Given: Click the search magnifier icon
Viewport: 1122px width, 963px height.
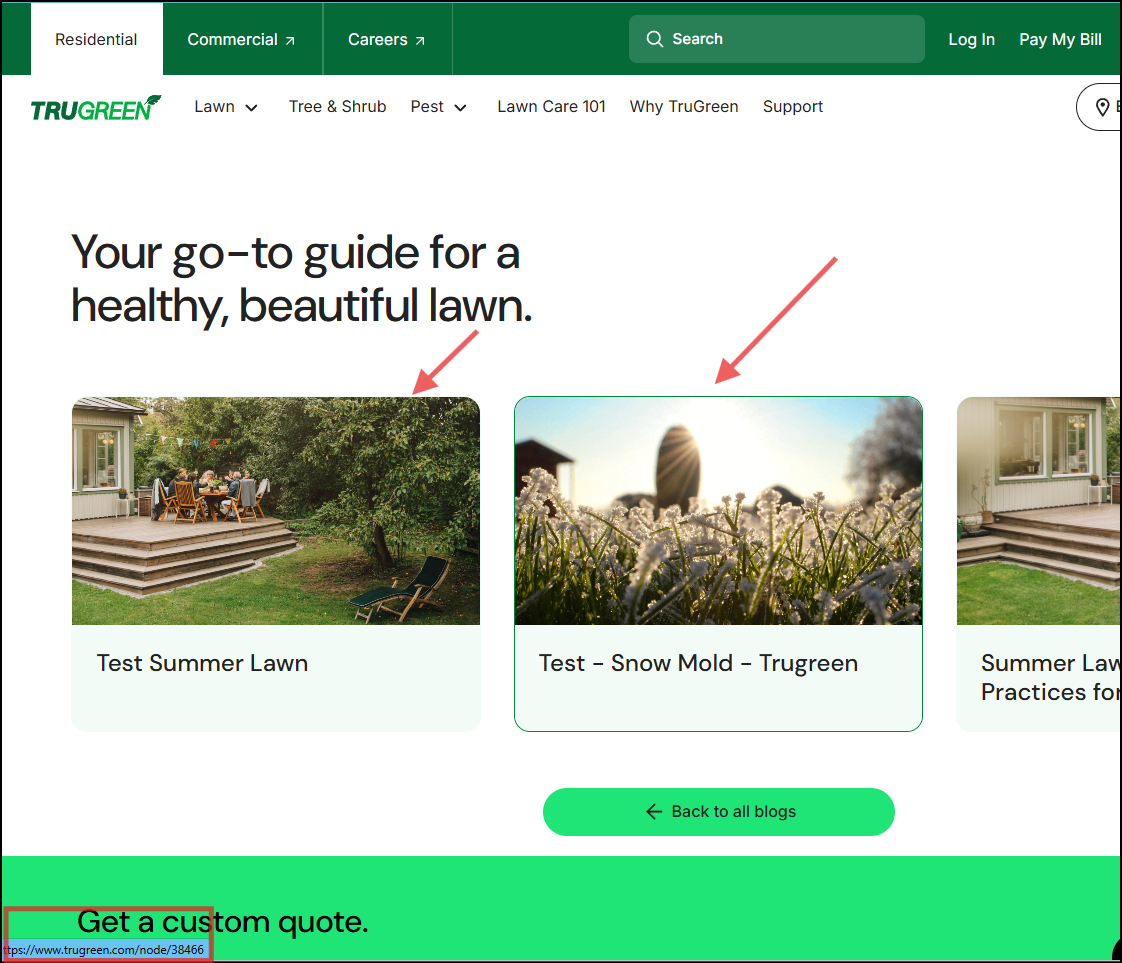Looking at the screenshot, I should (655, 39).
